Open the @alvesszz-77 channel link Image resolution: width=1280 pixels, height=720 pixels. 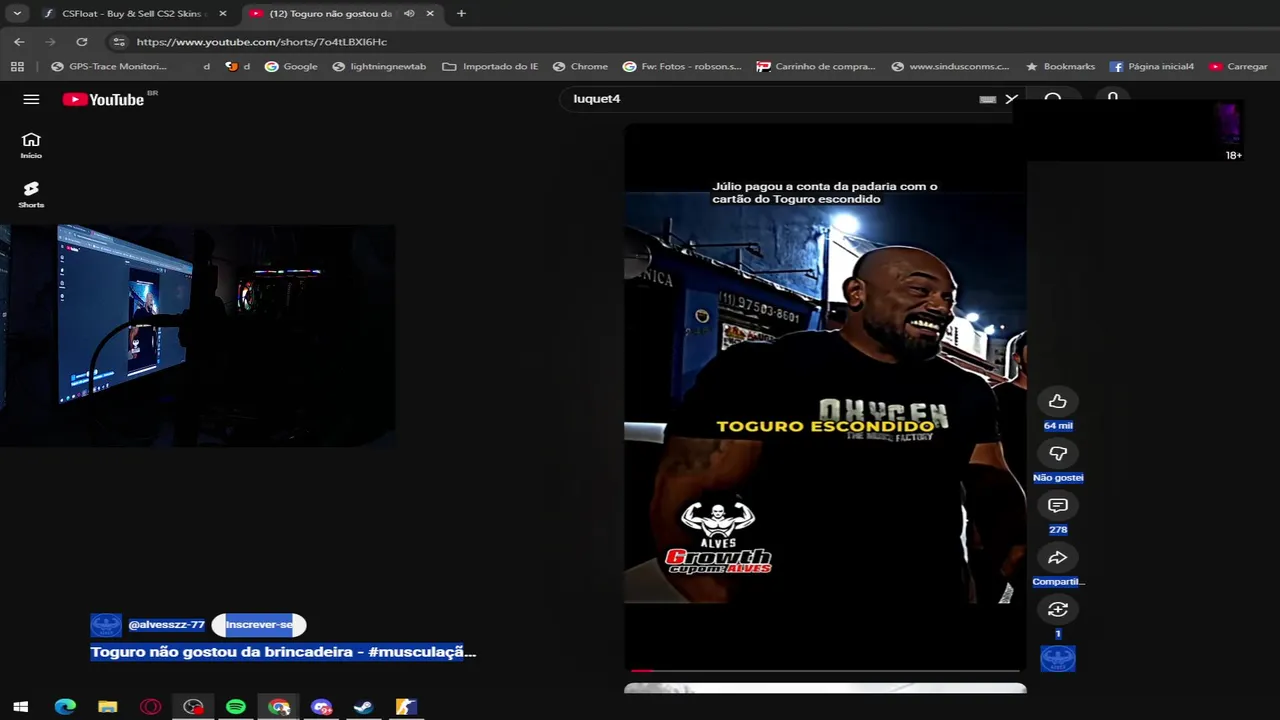coord(166,625)
